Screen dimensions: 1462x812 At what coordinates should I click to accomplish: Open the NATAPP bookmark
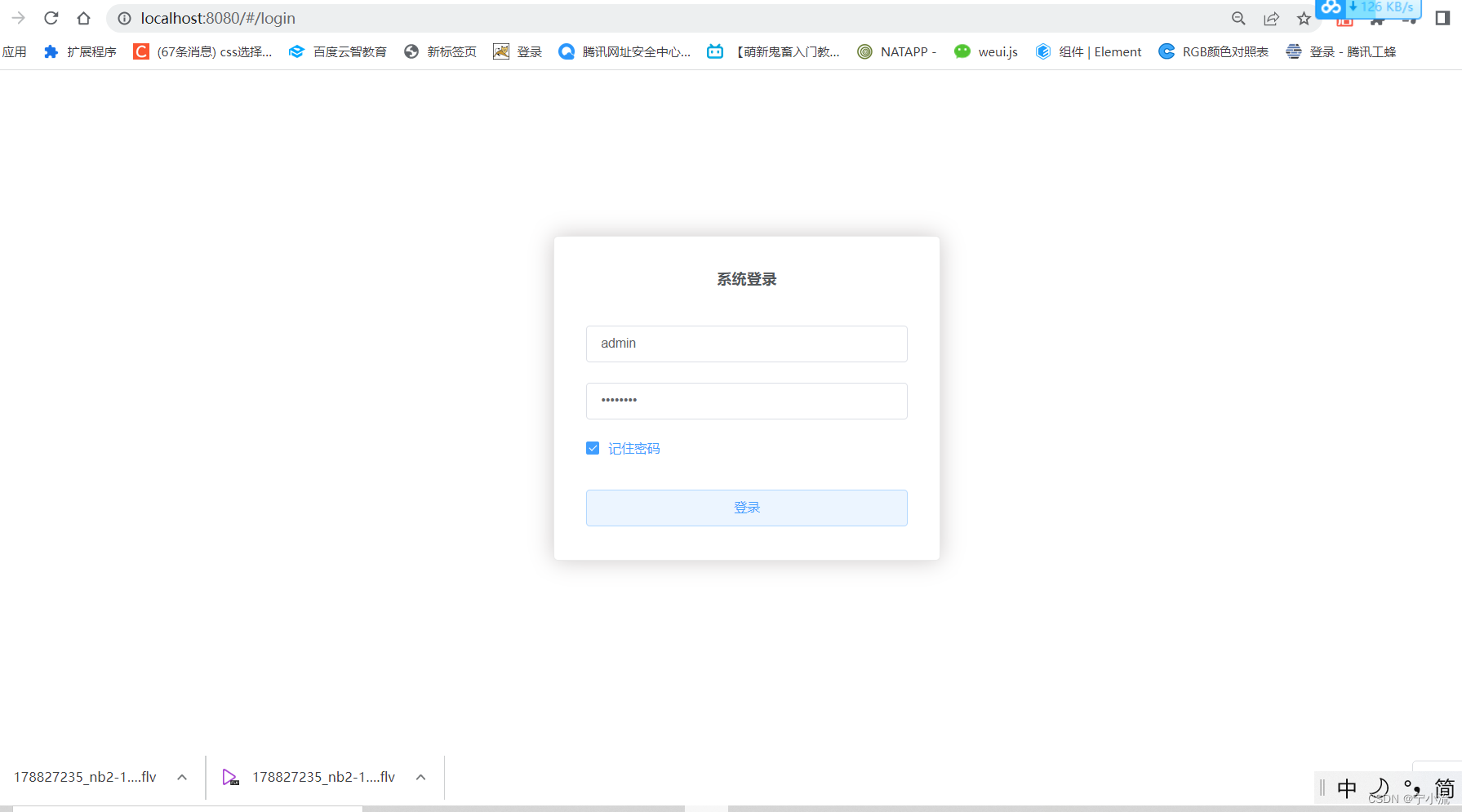tap(896, 51)
